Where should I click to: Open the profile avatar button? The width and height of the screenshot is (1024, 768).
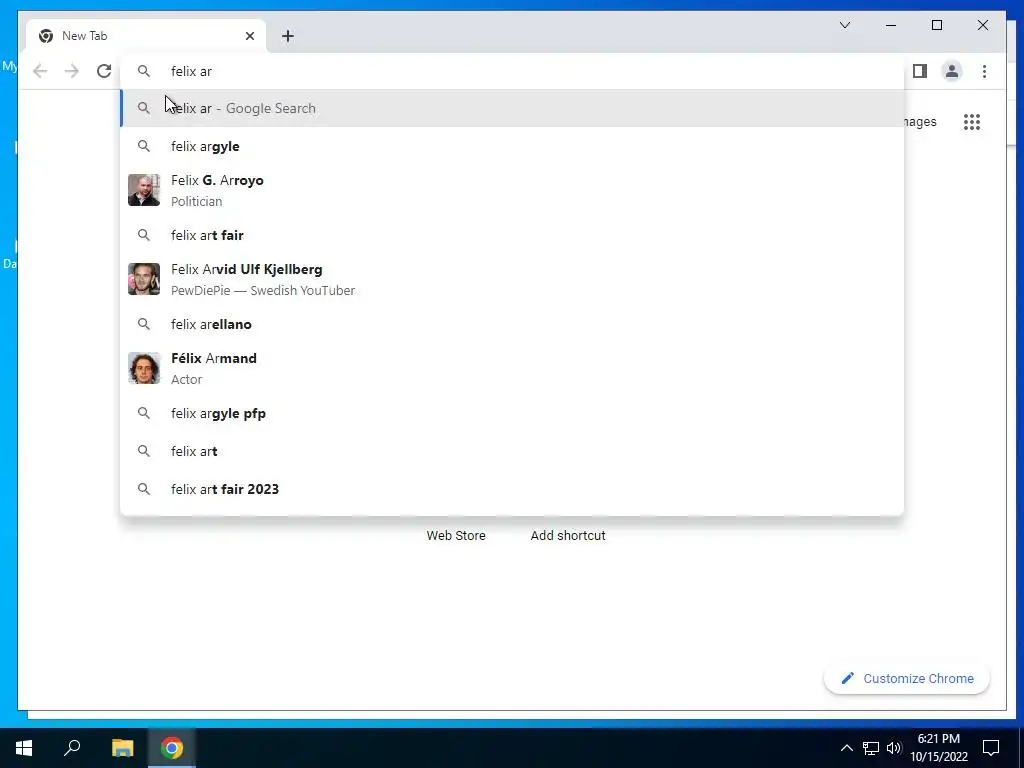[x=952, y=71]
